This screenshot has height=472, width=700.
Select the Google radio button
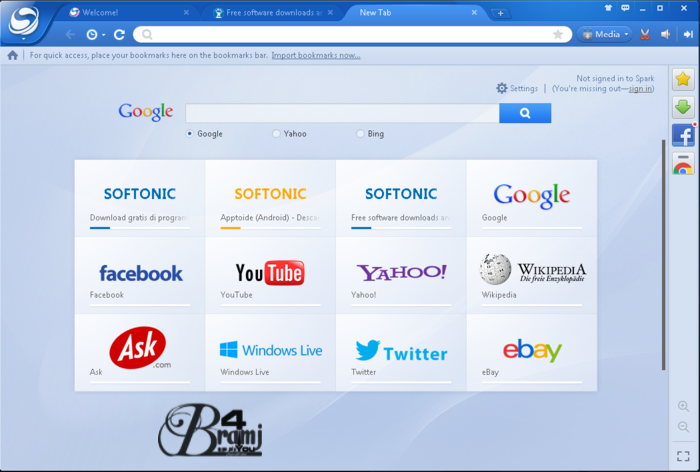click(190, 134)
